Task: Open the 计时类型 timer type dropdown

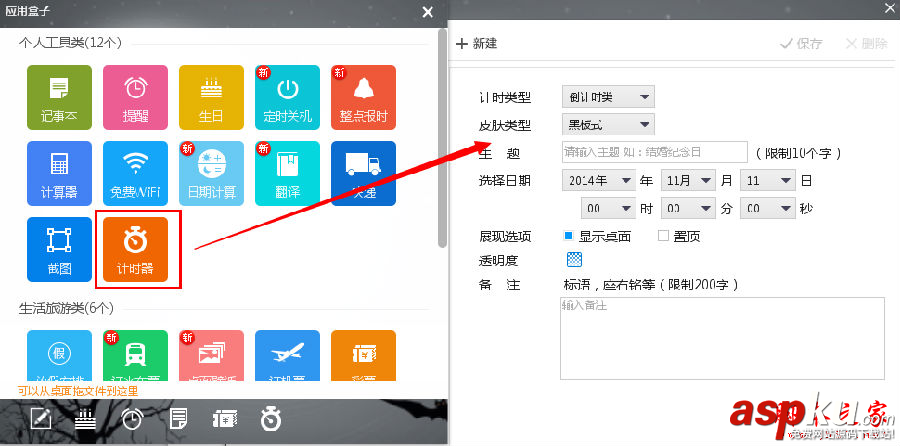Action: 608,97
